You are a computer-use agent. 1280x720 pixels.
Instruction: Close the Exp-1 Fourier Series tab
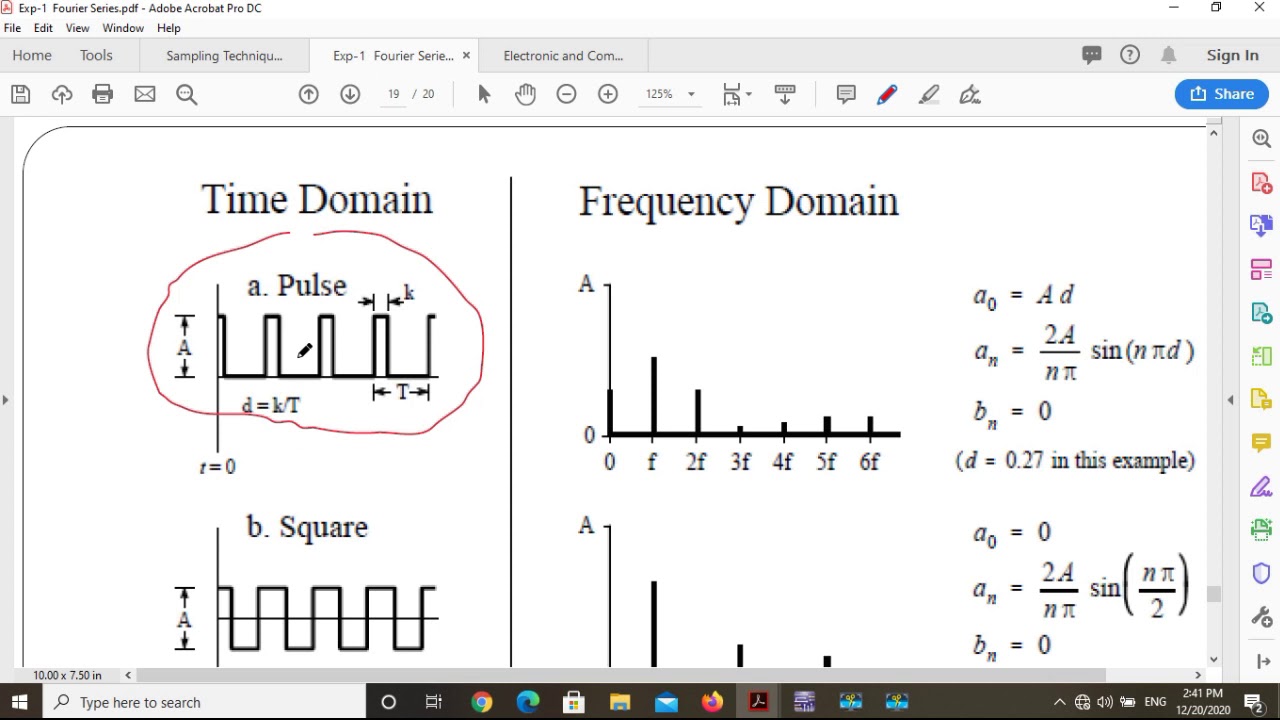466,56
